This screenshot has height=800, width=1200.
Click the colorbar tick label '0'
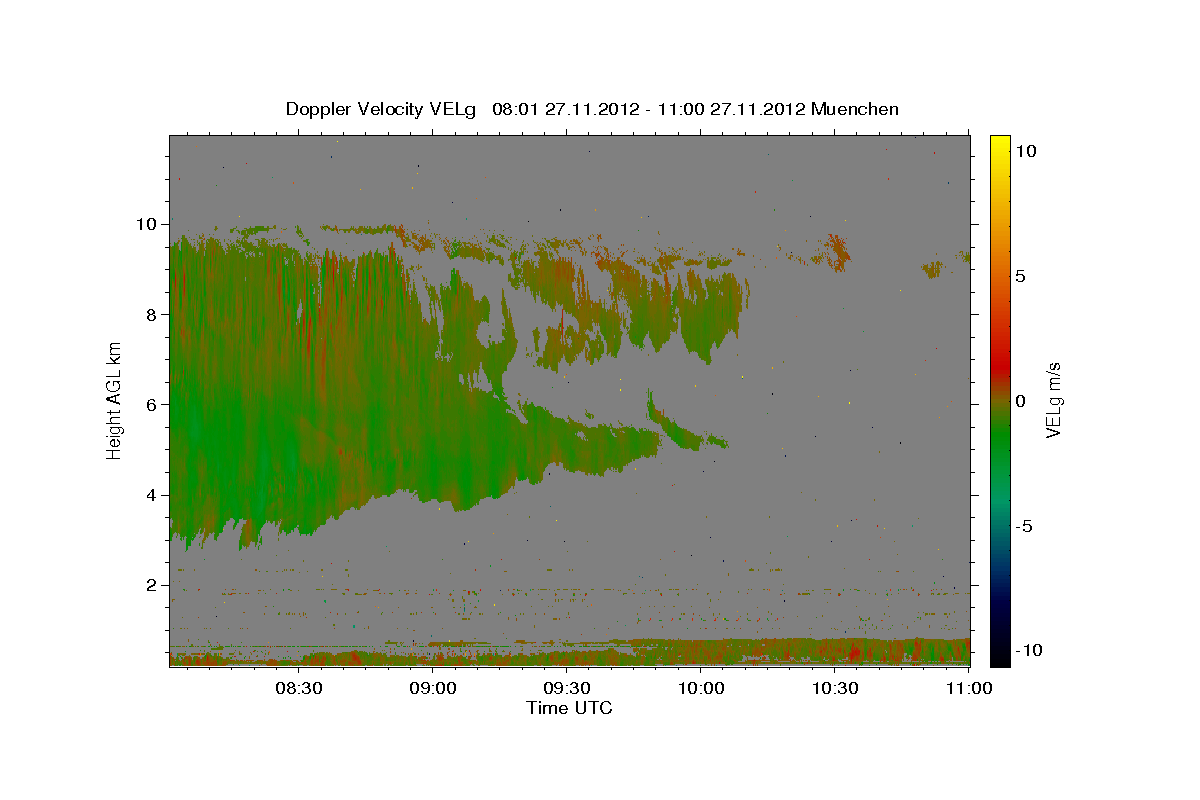[1020, 401]
